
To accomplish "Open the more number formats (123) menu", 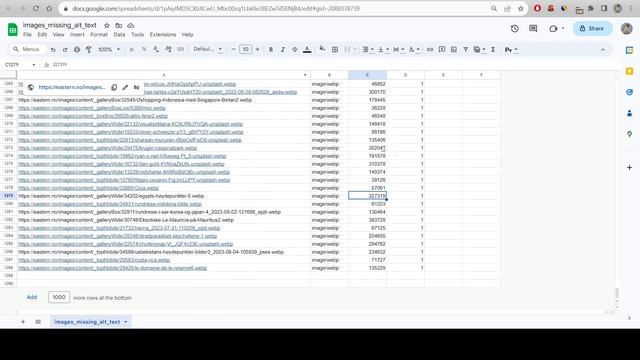I will click(180, 49).
